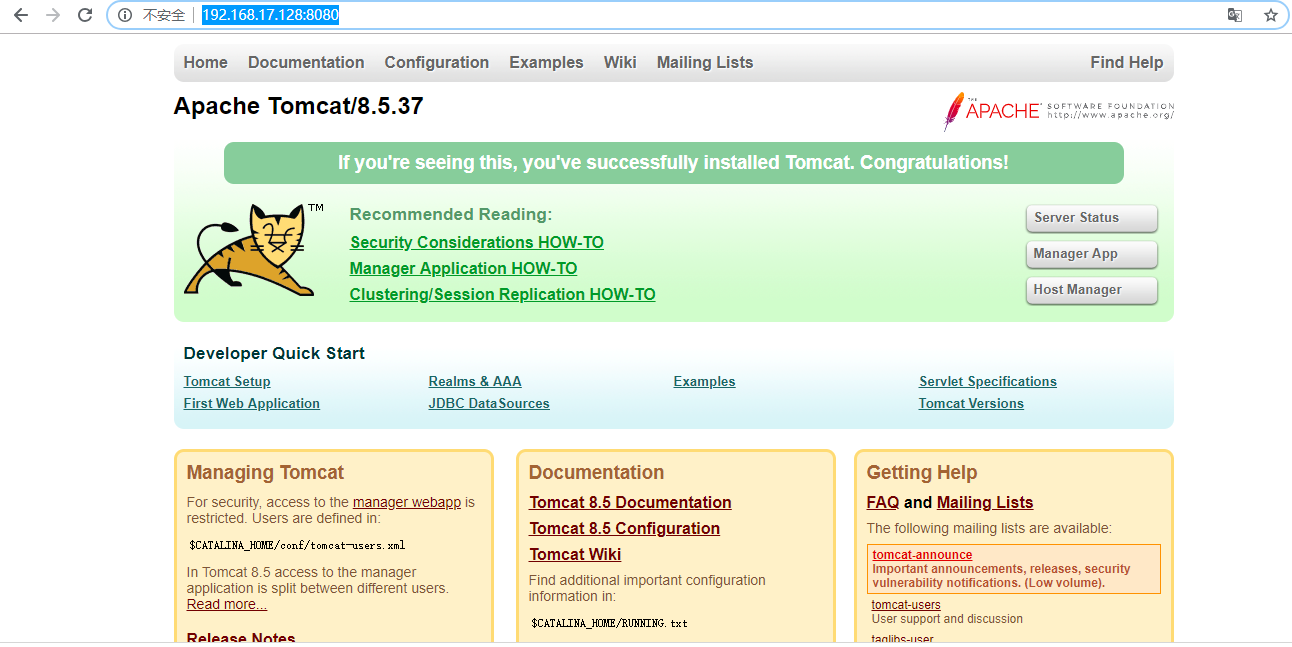Open Tomcat 8.5 Documentation link
Viewport: 1292px width, 647px height.
pyautogui.click(x=630, y=502)
